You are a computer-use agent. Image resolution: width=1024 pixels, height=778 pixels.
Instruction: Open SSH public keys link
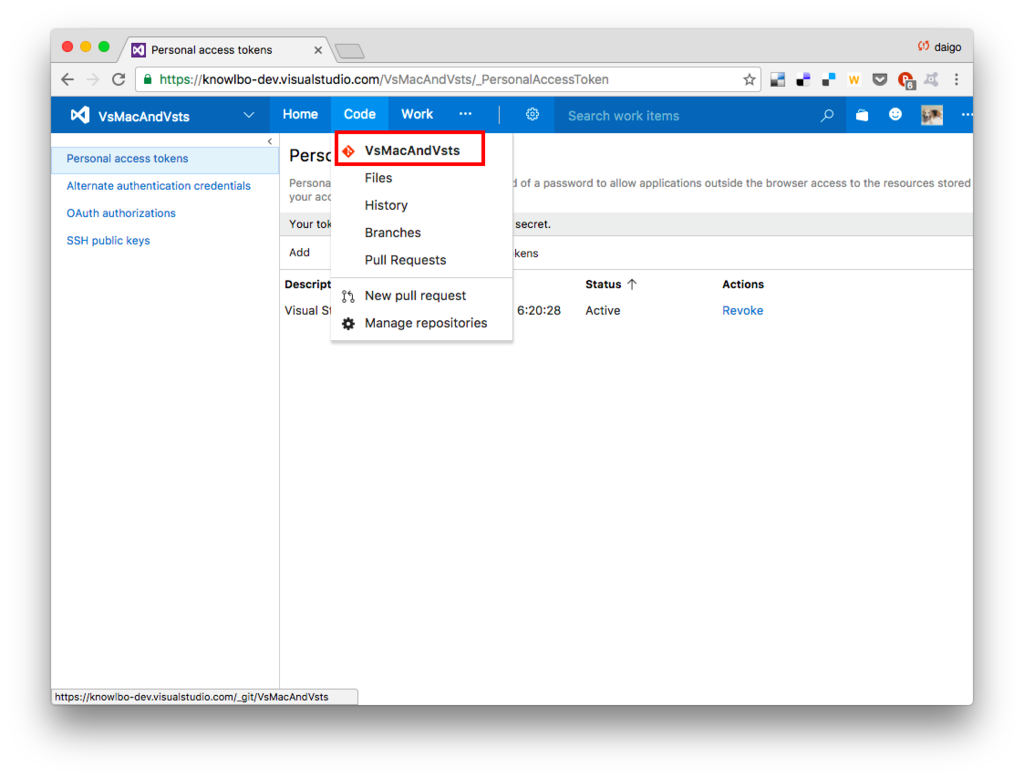(108, 241)
